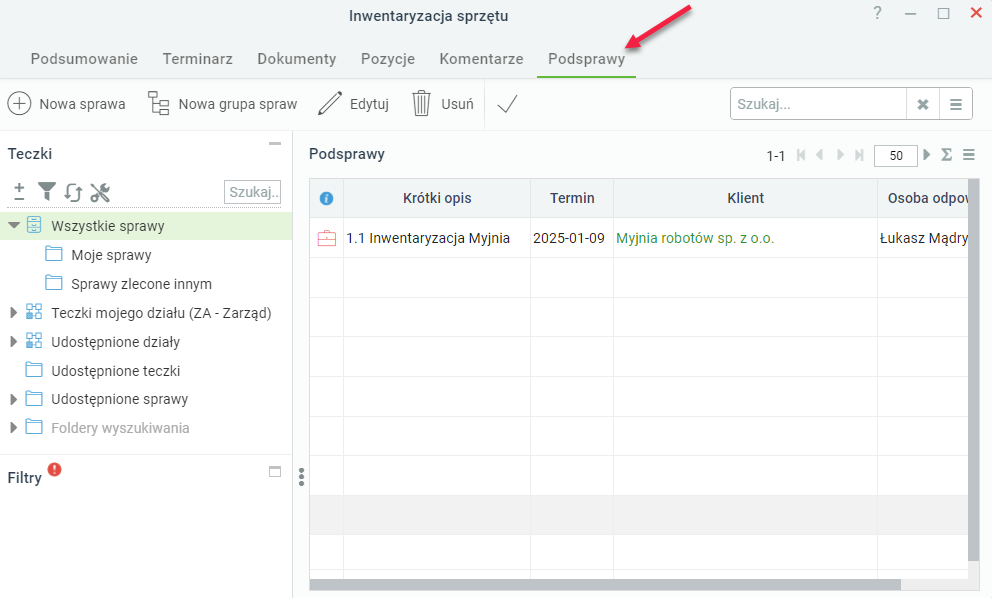Image resolution: width=992 pixels, height=598 pixels.
Task: Expand Teczki mojego działu node
Action: click(13, 313)
